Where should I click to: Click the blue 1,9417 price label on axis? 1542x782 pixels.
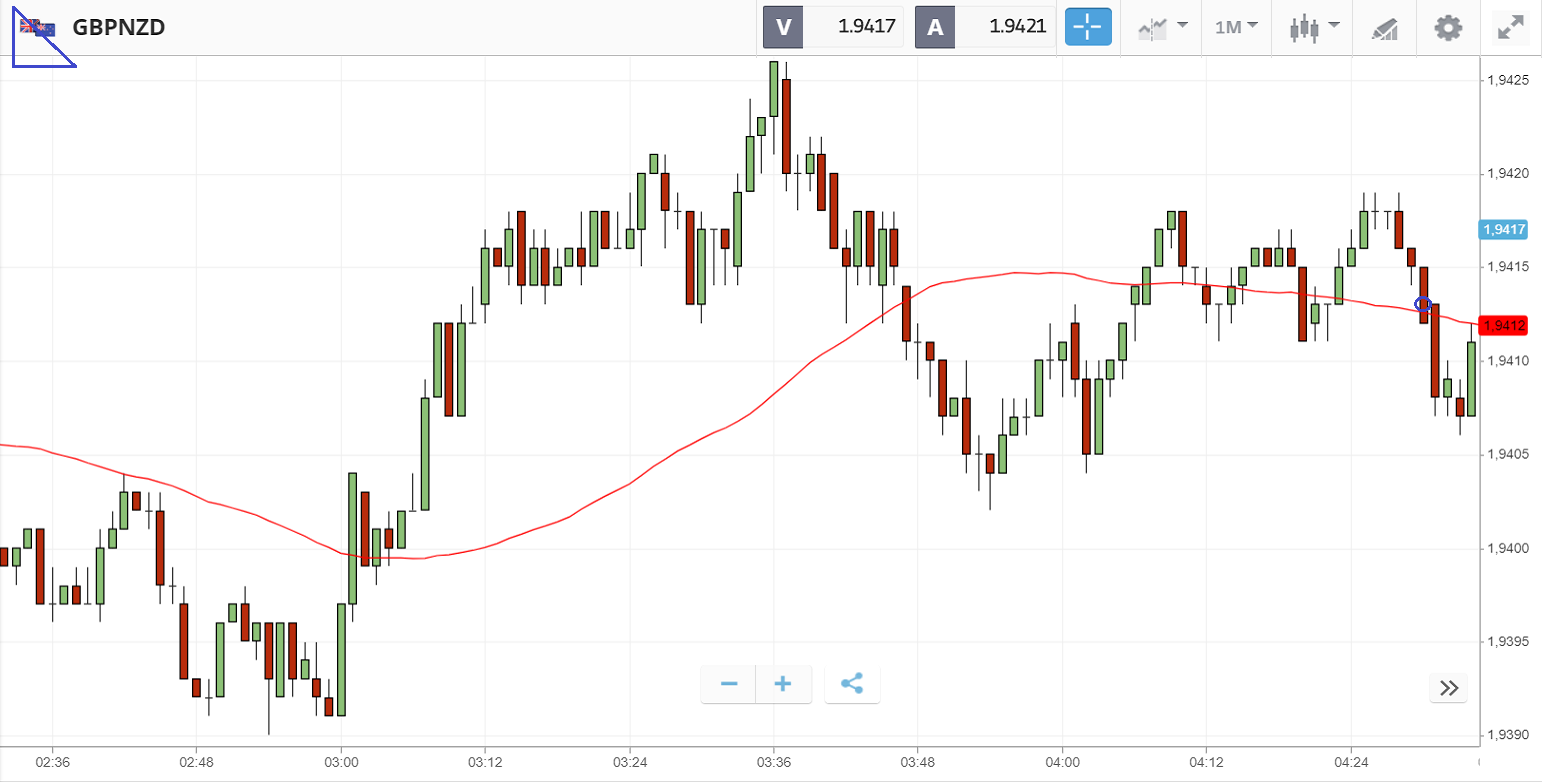click(x=1503, y=230)
